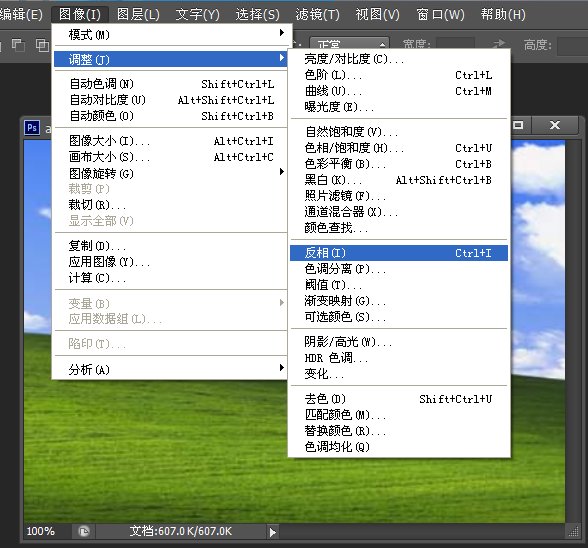
Task: Click the 文档:607.0K/607.0K status text
Action: click(181, 531)
